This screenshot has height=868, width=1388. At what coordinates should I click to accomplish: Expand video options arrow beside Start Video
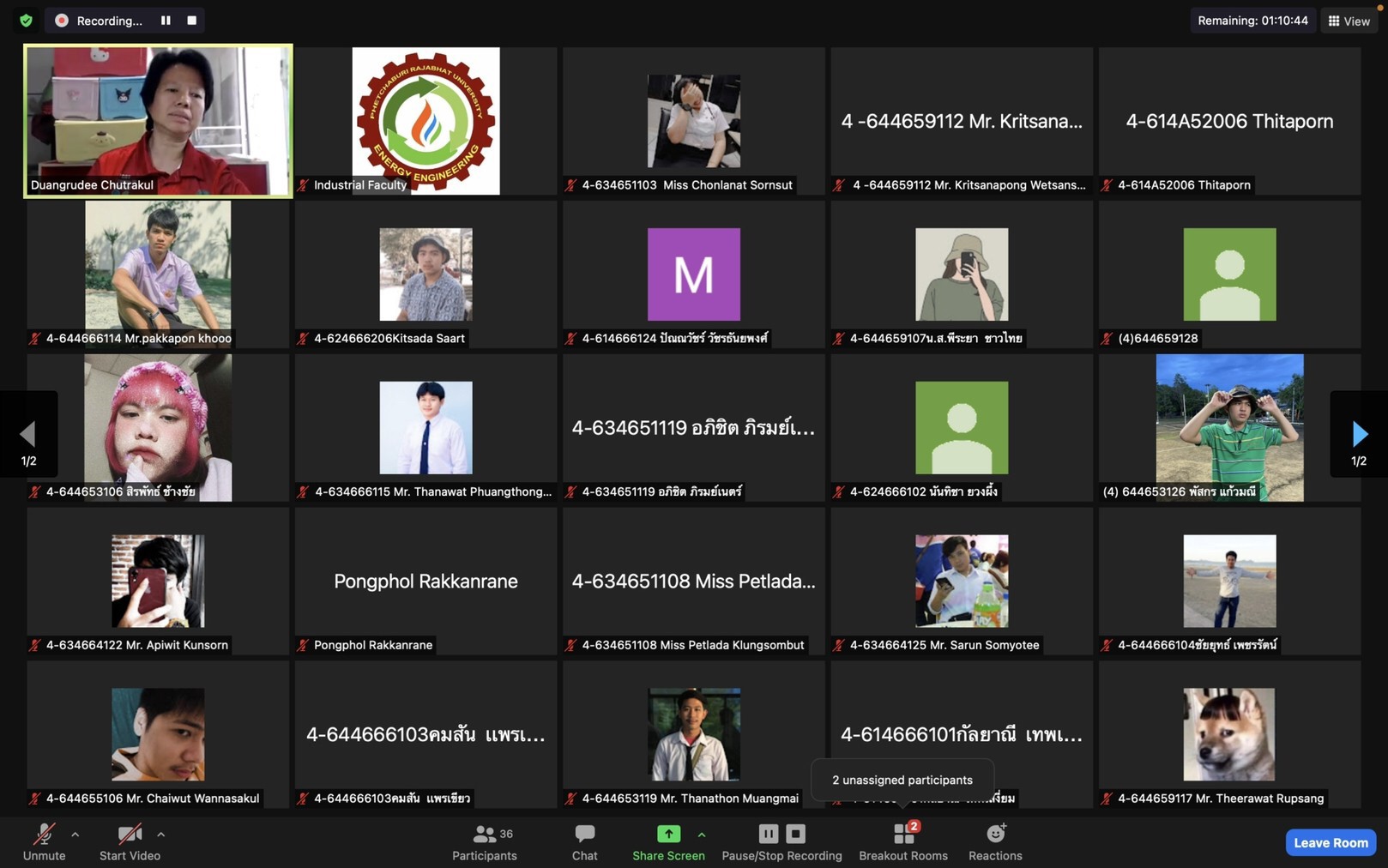pyautogui.click(x=161, y=834)
